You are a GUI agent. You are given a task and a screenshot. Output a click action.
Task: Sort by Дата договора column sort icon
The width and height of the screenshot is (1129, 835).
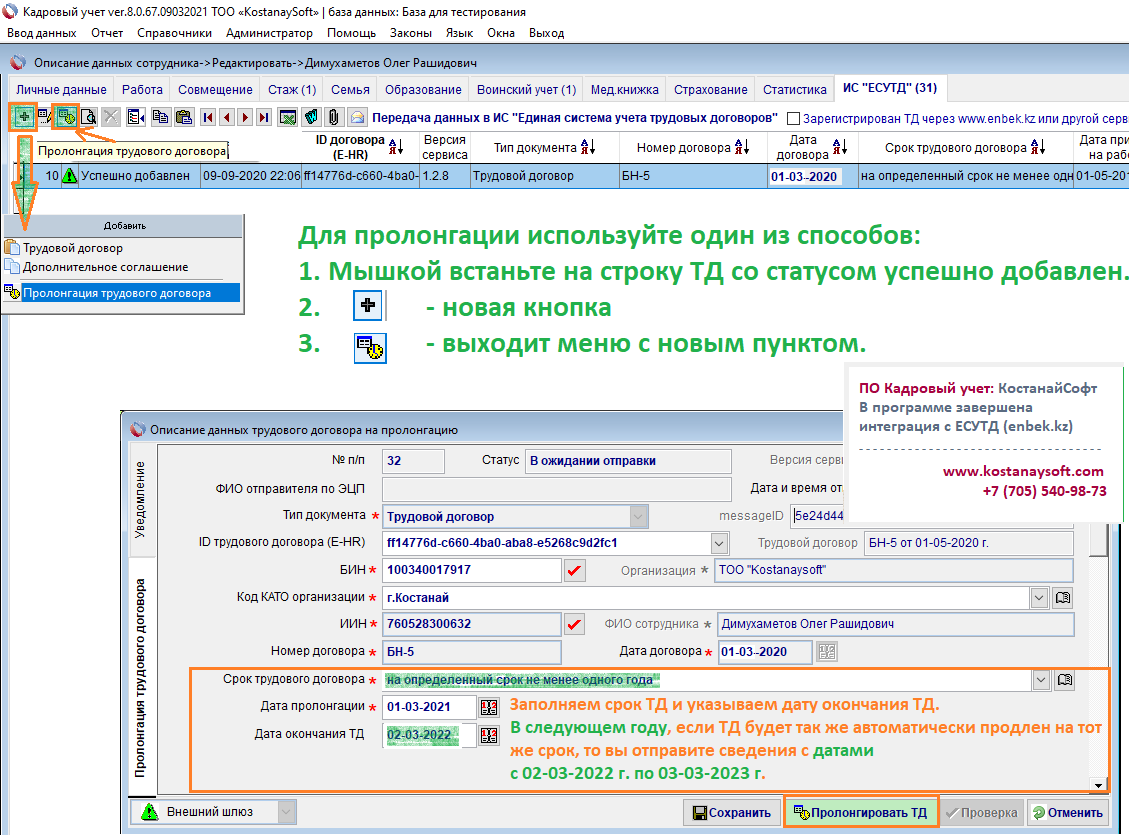tap(840, 147)
